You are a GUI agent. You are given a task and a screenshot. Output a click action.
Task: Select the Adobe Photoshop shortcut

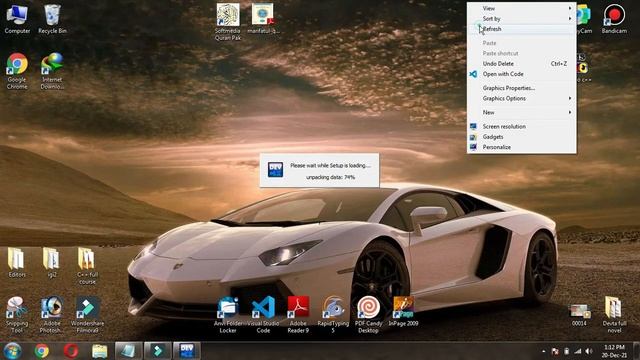[52, 315]
